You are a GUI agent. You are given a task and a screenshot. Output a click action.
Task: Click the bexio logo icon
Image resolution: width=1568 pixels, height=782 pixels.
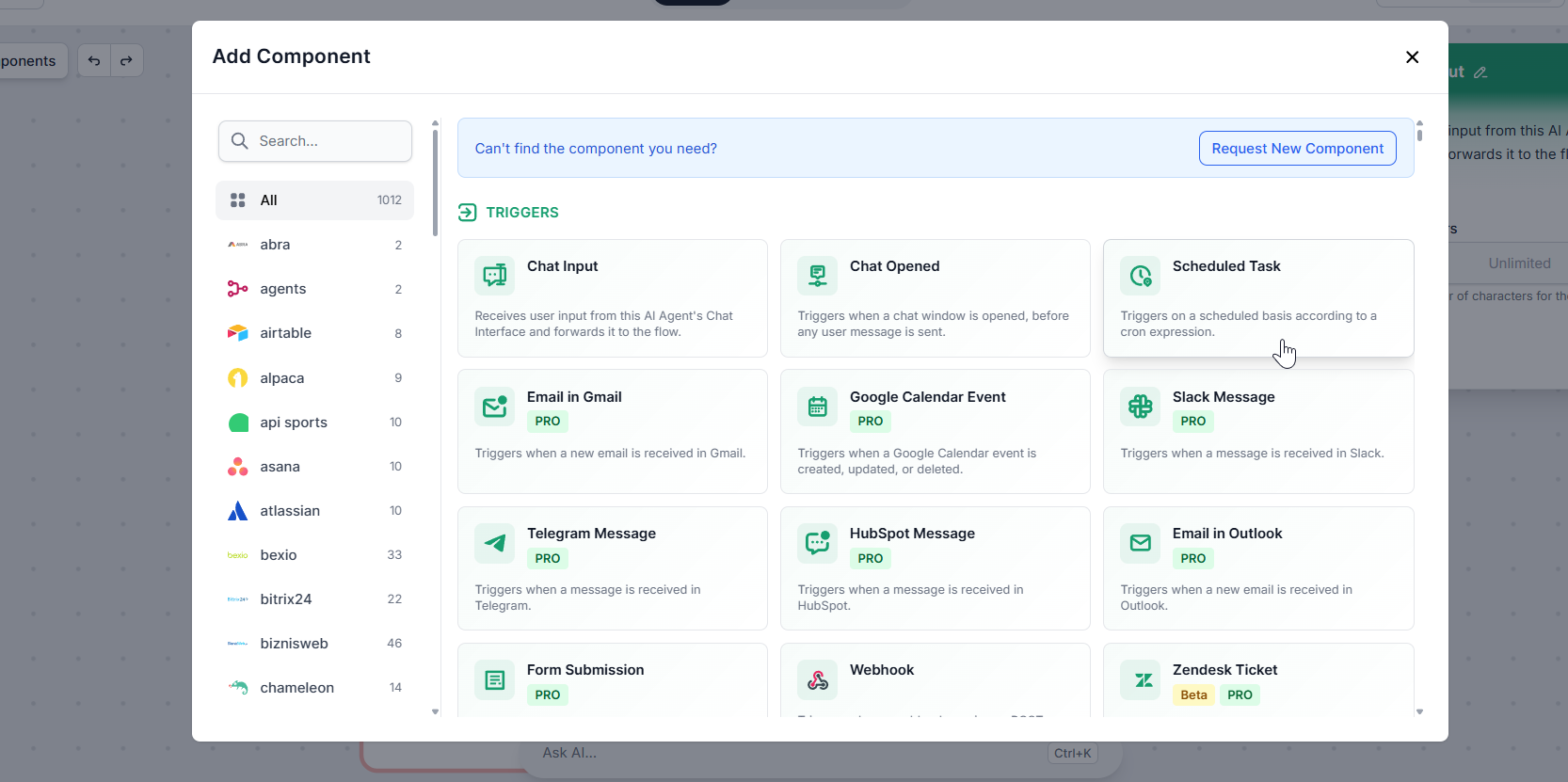click(238, 555)
